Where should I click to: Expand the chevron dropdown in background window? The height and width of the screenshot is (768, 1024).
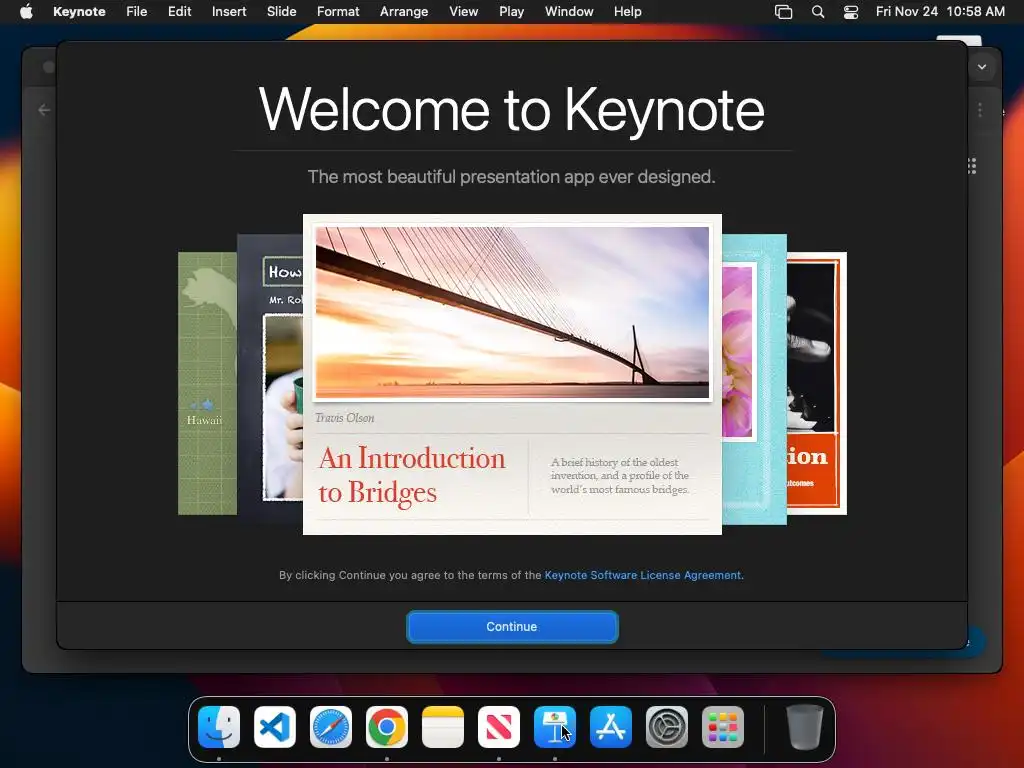coord(982,67)
